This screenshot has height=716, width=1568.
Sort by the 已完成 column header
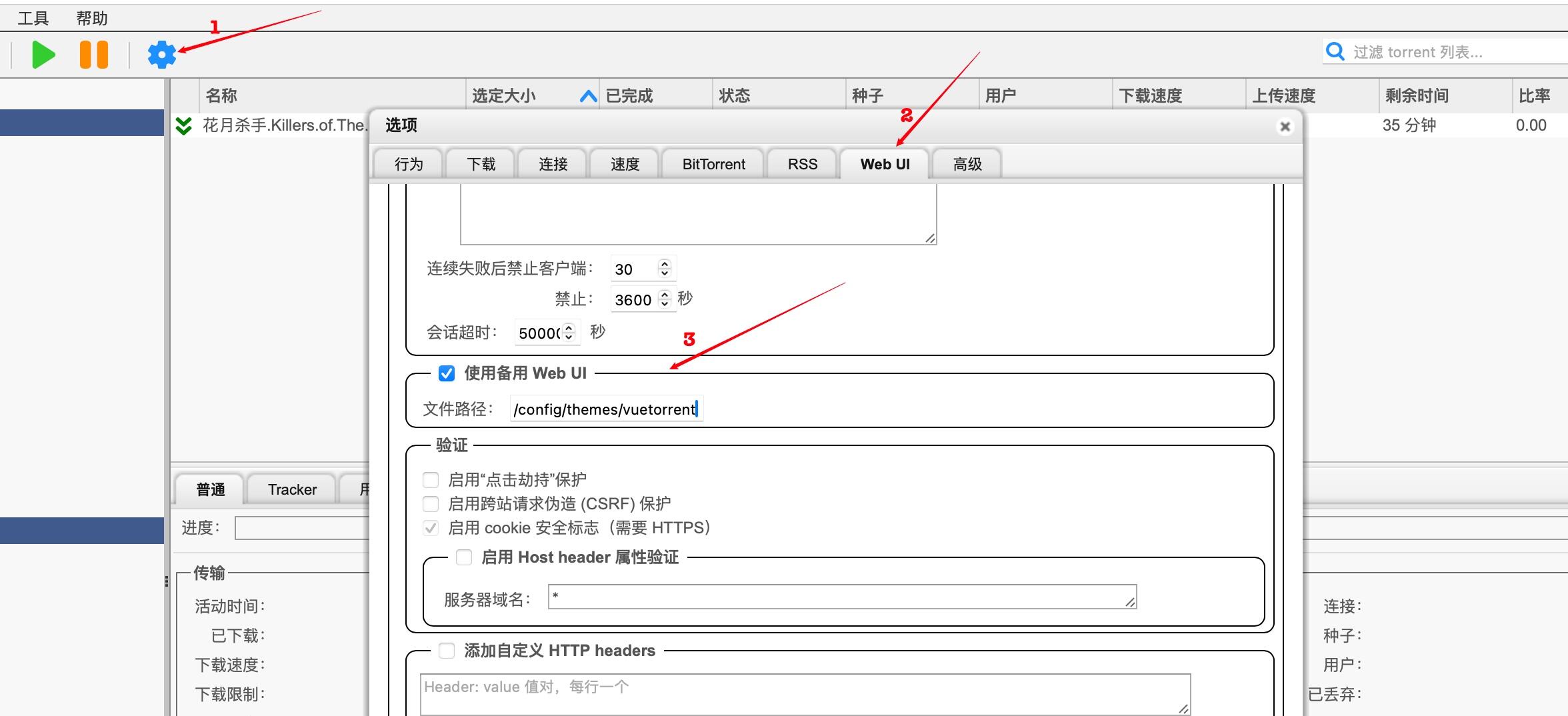tap(655, 95)
